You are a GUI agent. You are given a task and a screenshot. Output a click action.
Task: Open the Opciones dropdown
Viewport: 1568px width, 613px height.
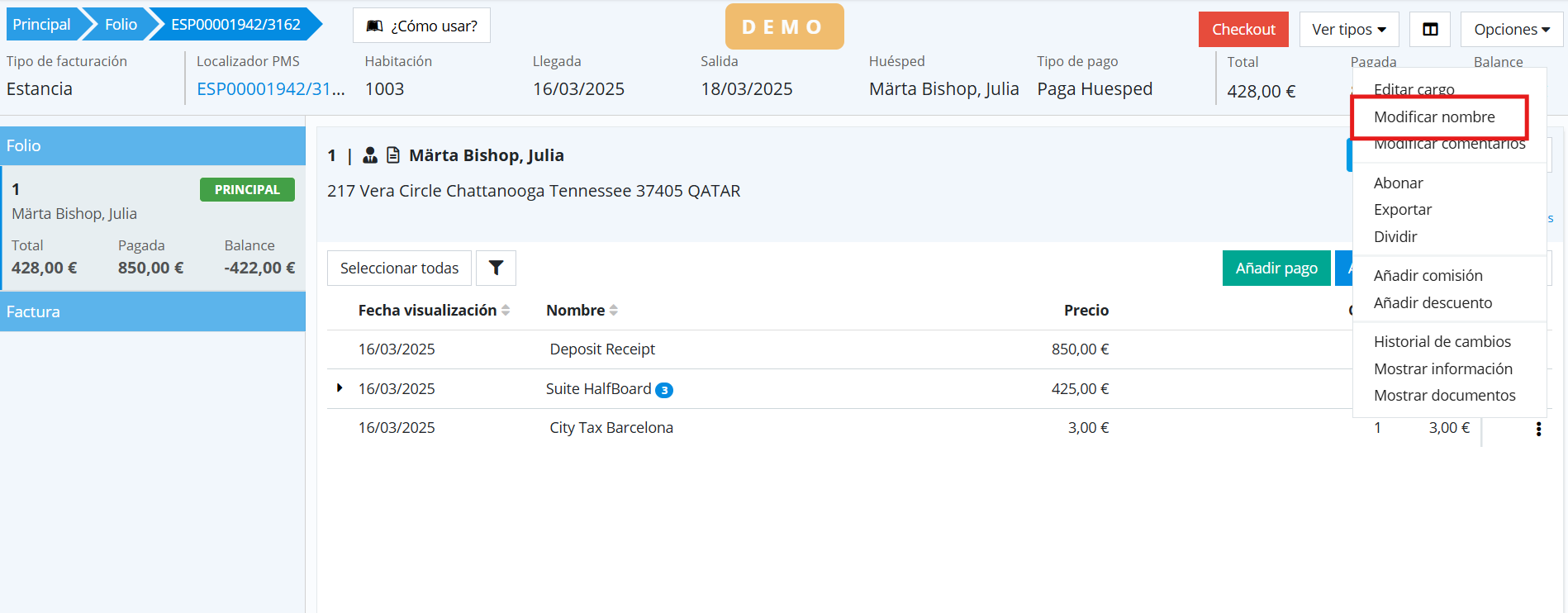[x=1511, y=30]
